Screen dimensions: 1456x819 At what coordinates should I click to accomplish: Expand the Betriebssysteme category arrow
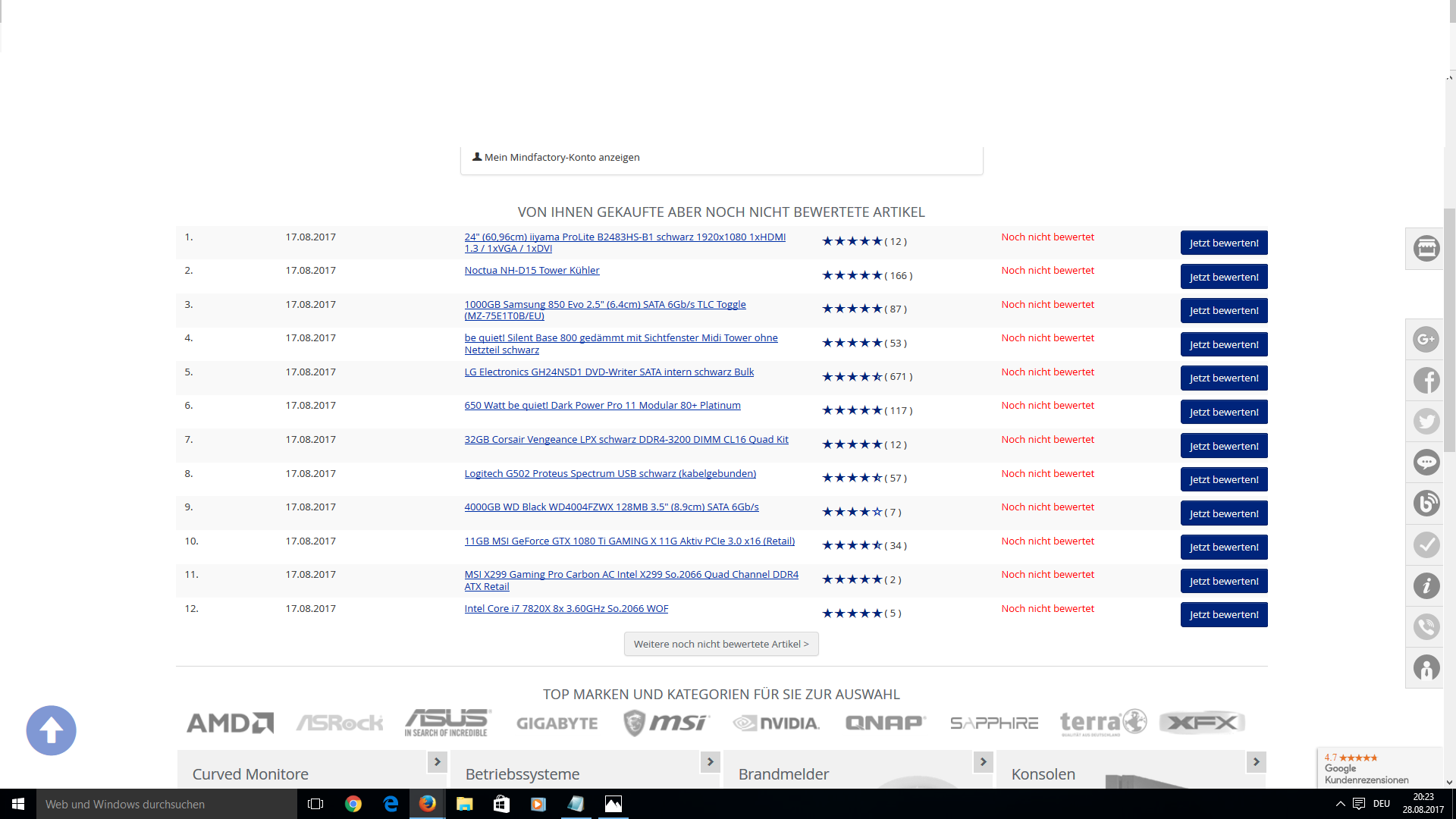coord(710,761)
